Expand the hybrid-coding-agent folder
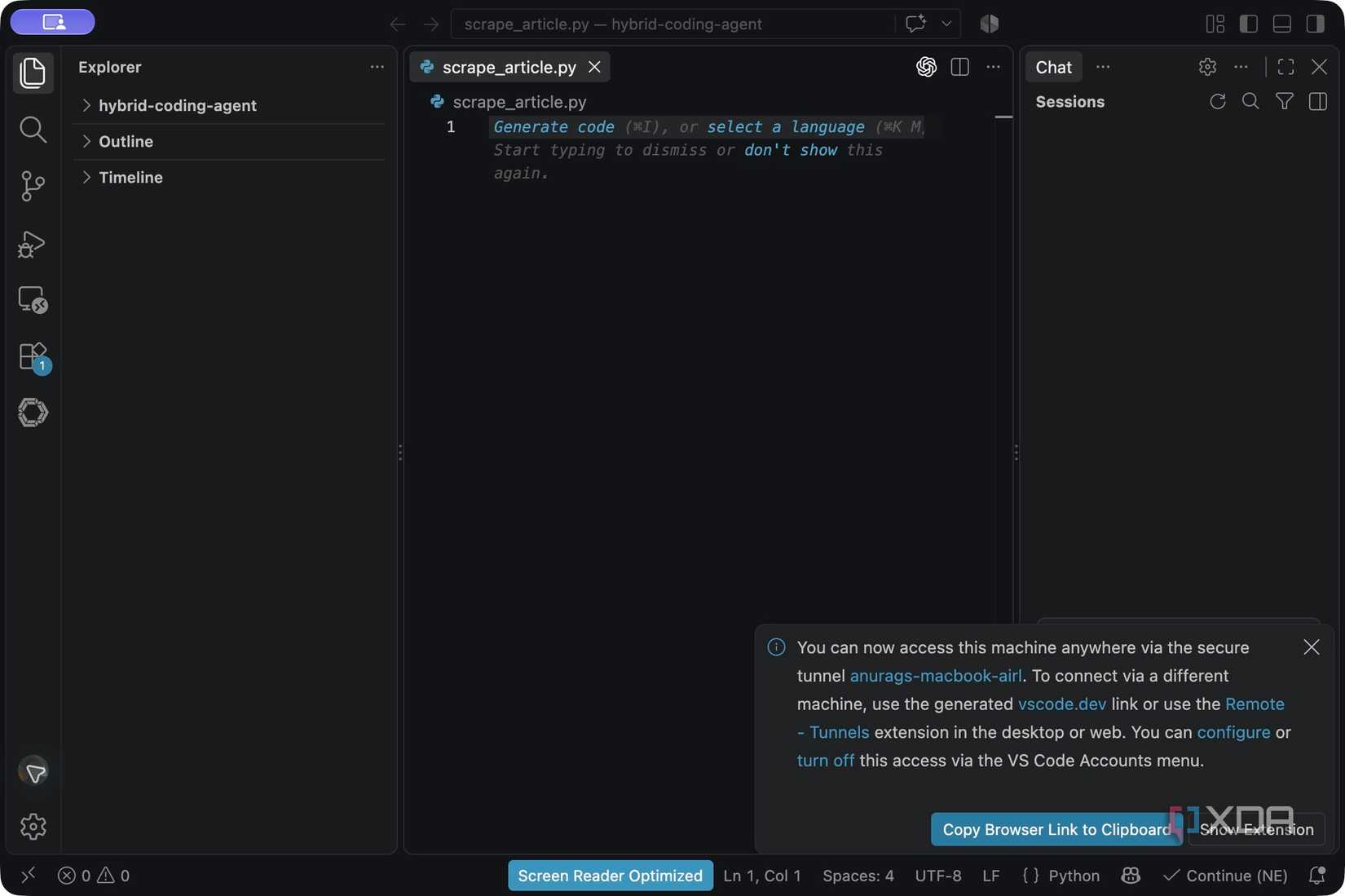The height and width of the screenshot is (896, 1345). point(230,105)
